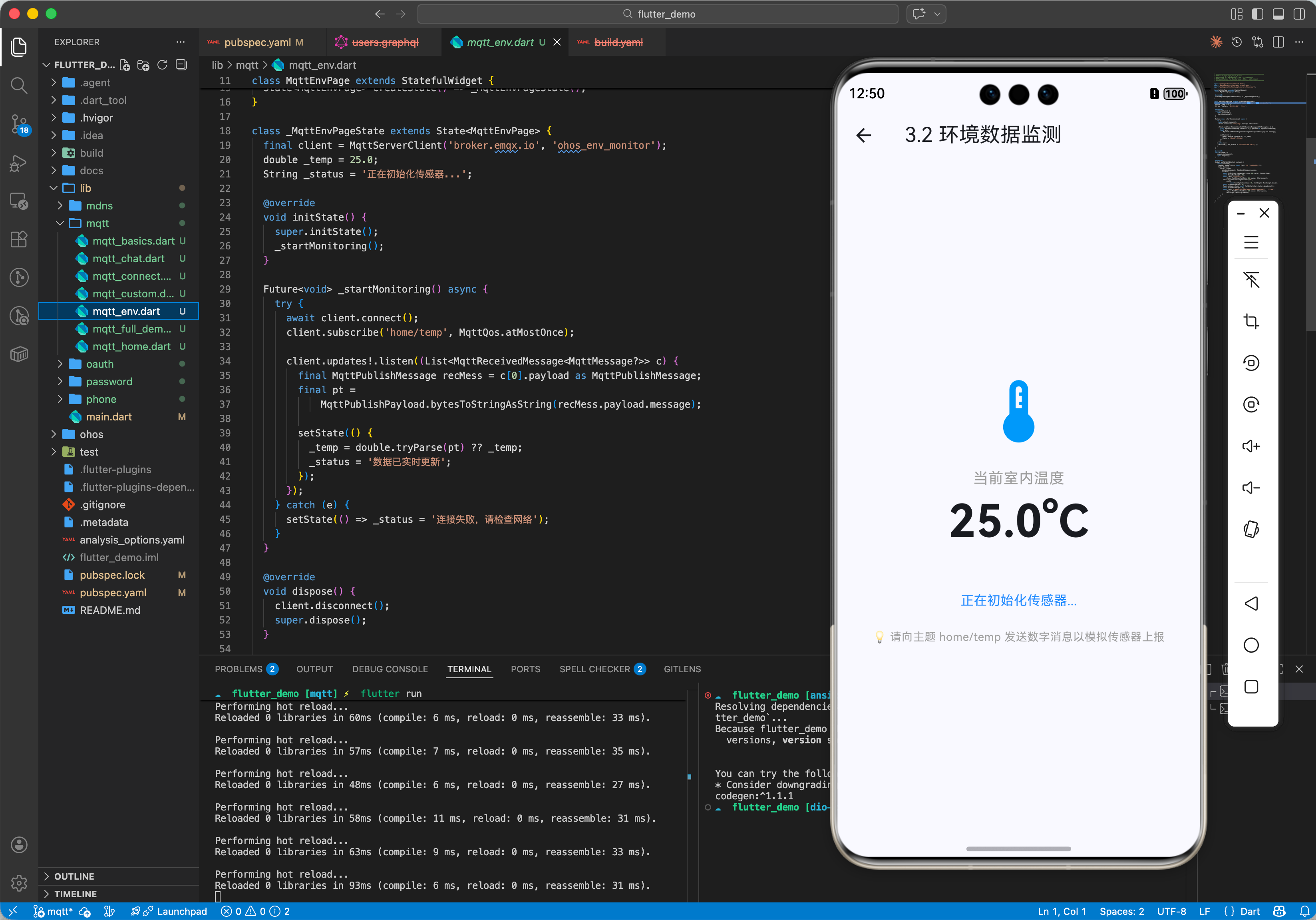This screenshot has height=920, width=1316.
Task: Expand the OUTLINE section
Action: (x=74, y=876)
